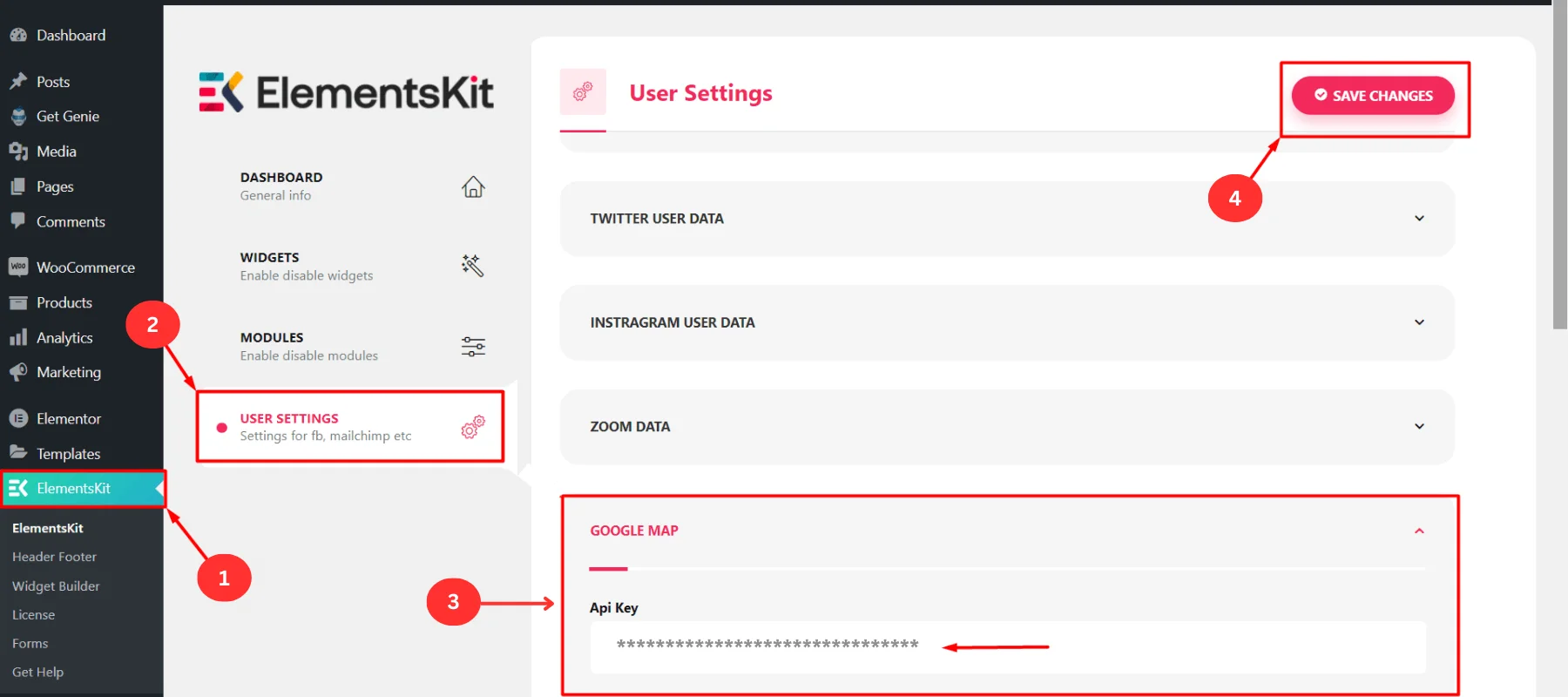Screen dimensions: 1568x697
Task: Click the Media icon in sidebar
Action: click(x=18, y=152)
